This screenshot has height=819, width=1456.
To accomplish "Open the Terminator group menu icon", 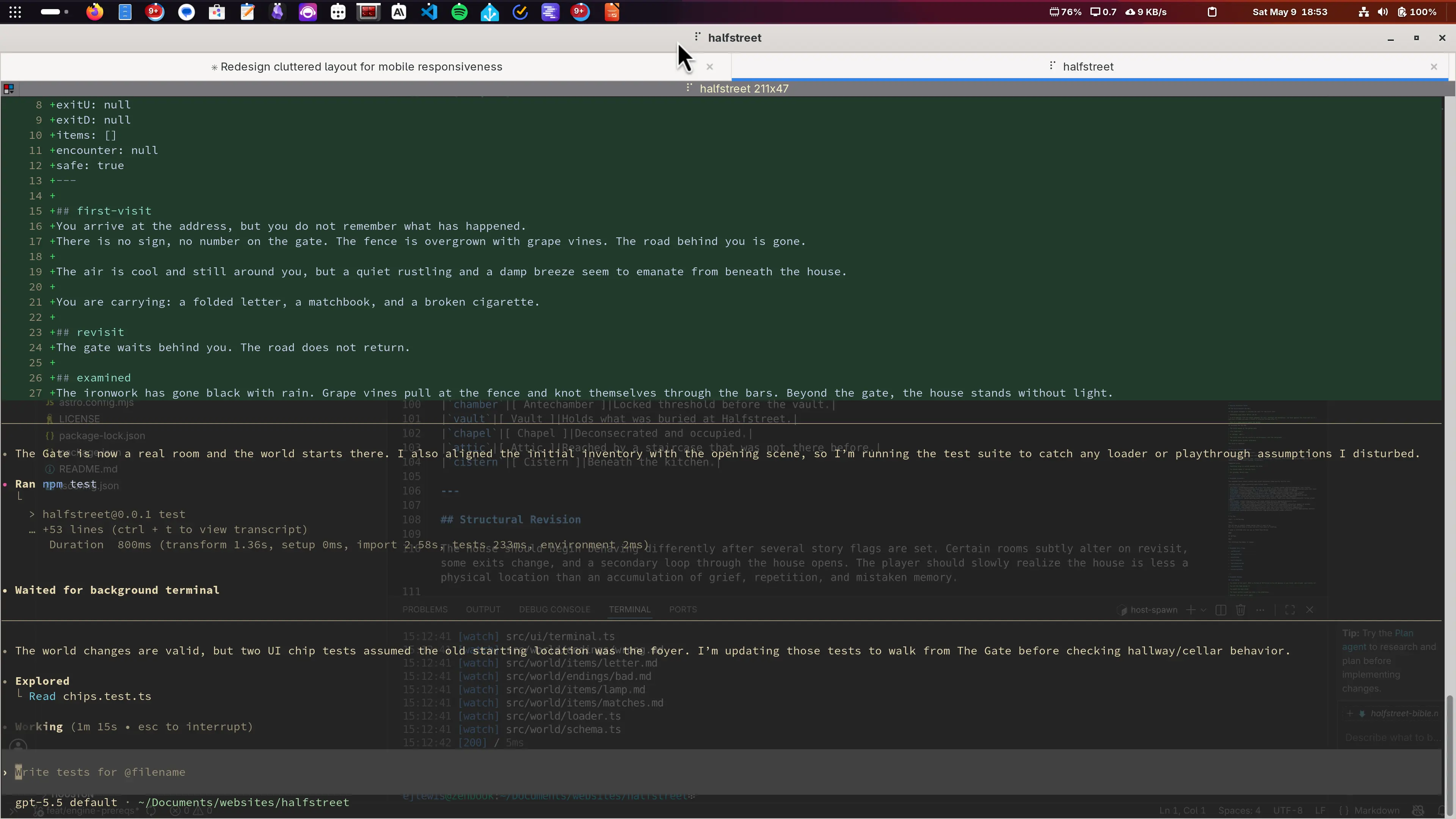I will point(8,89).
